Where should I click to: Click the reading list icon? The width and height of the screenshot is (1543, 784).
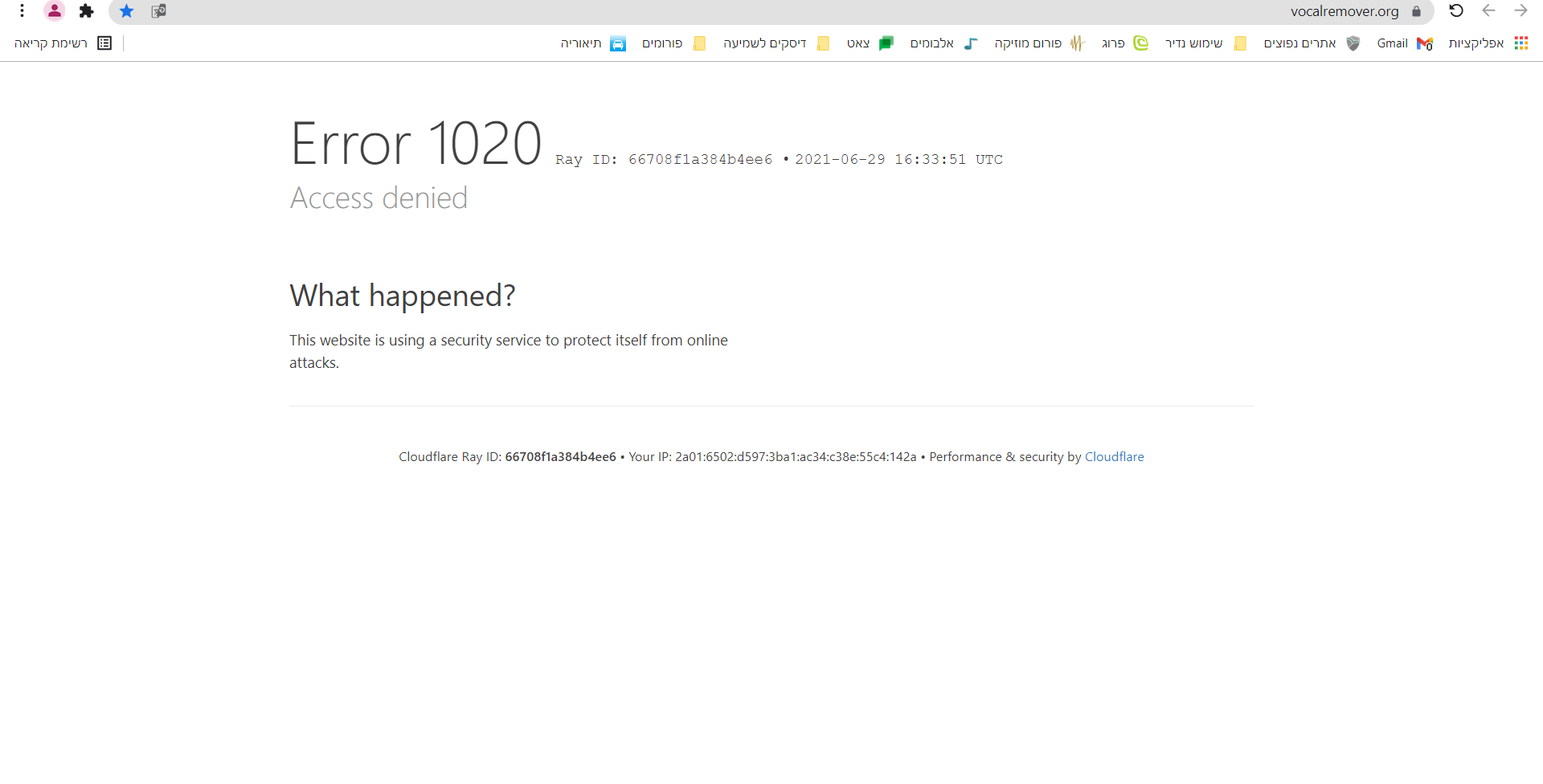click(x=104, y=43)
